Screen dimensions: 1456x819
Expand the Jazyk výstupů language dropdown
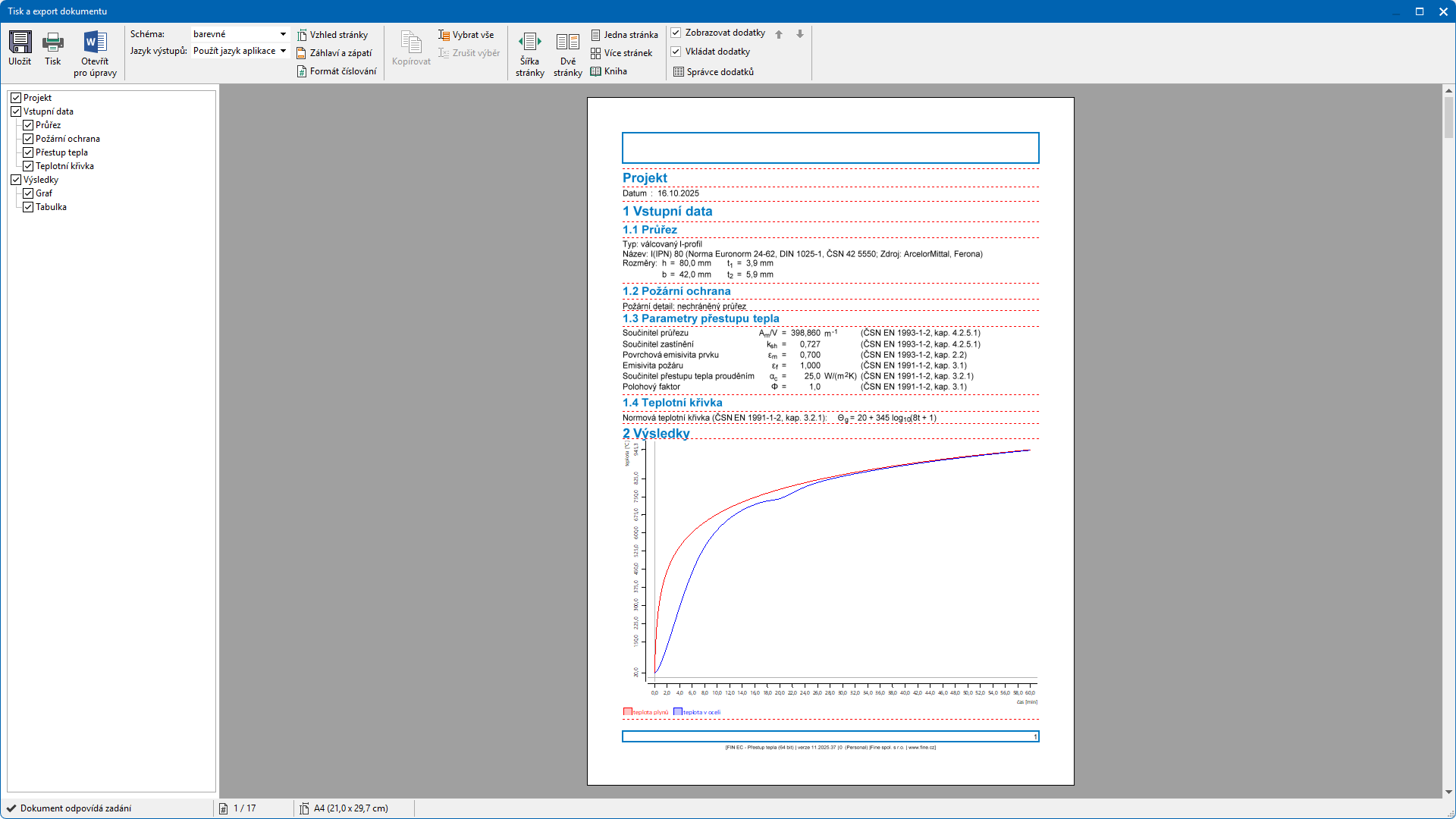coord(283,51)
